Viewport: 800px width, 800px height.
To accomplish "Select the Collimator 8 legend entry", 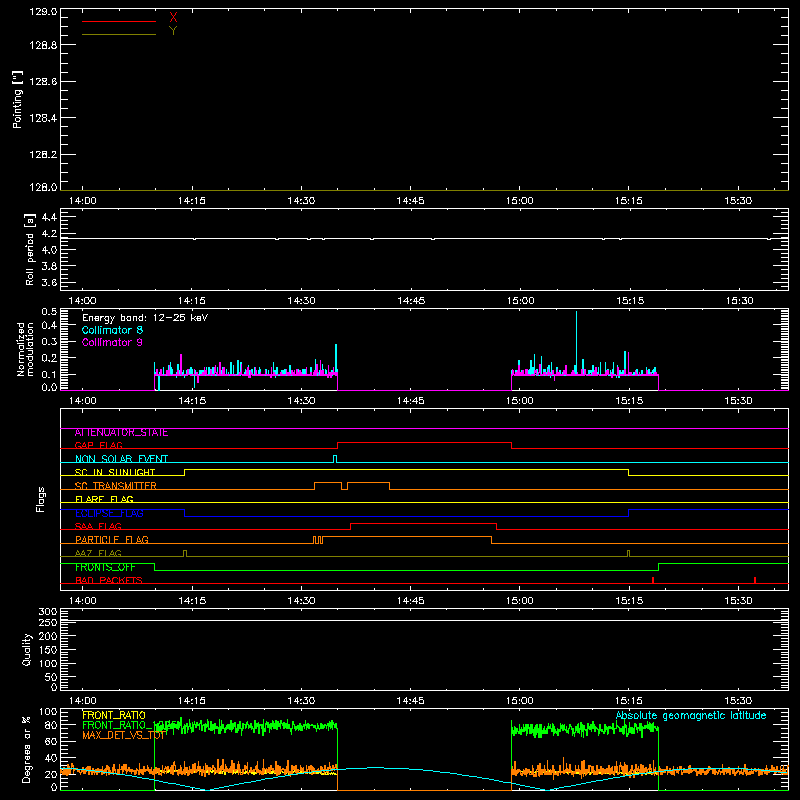I will pos(112,330).
